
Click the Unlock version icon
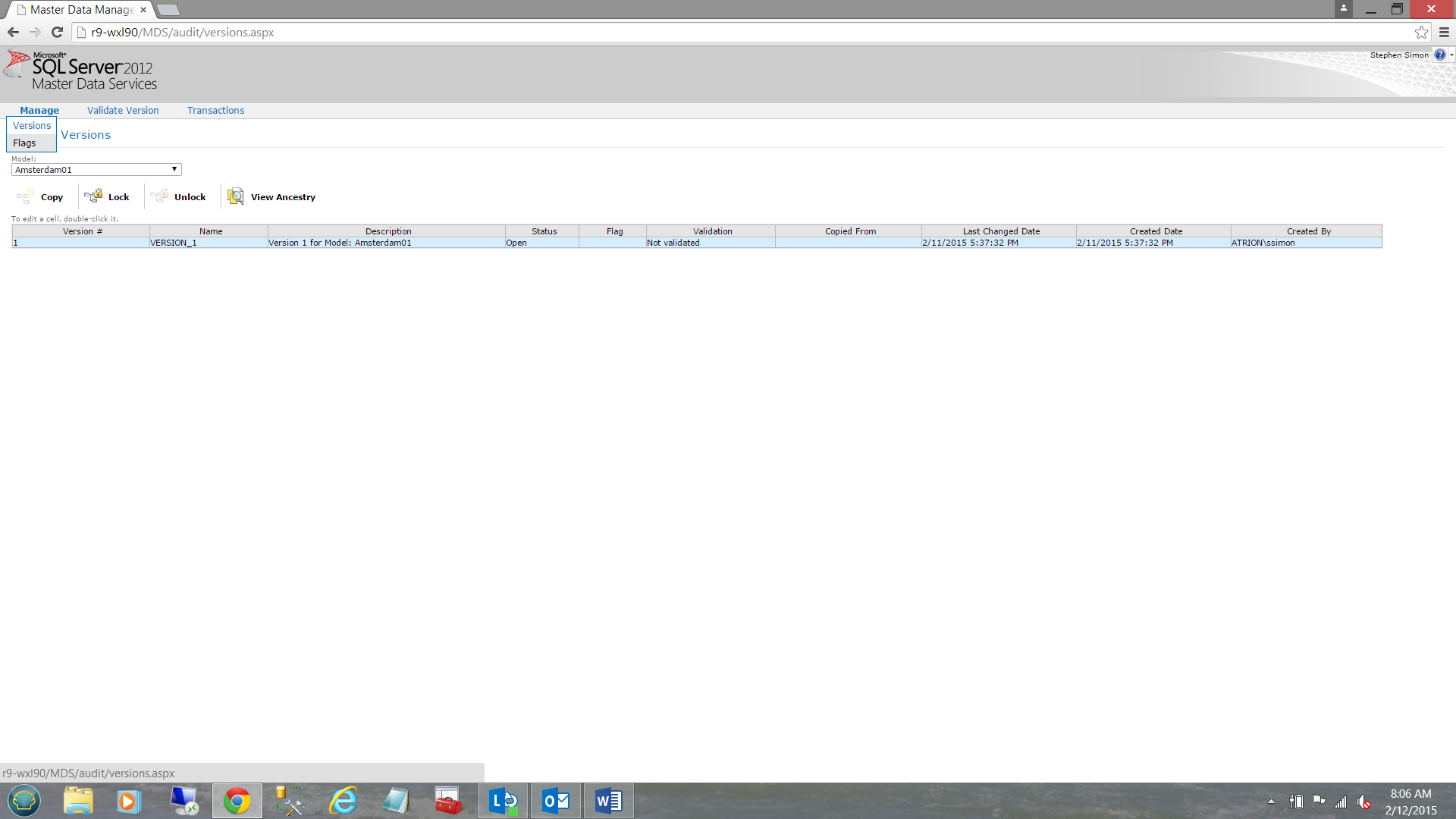click(x=159, y=196)
